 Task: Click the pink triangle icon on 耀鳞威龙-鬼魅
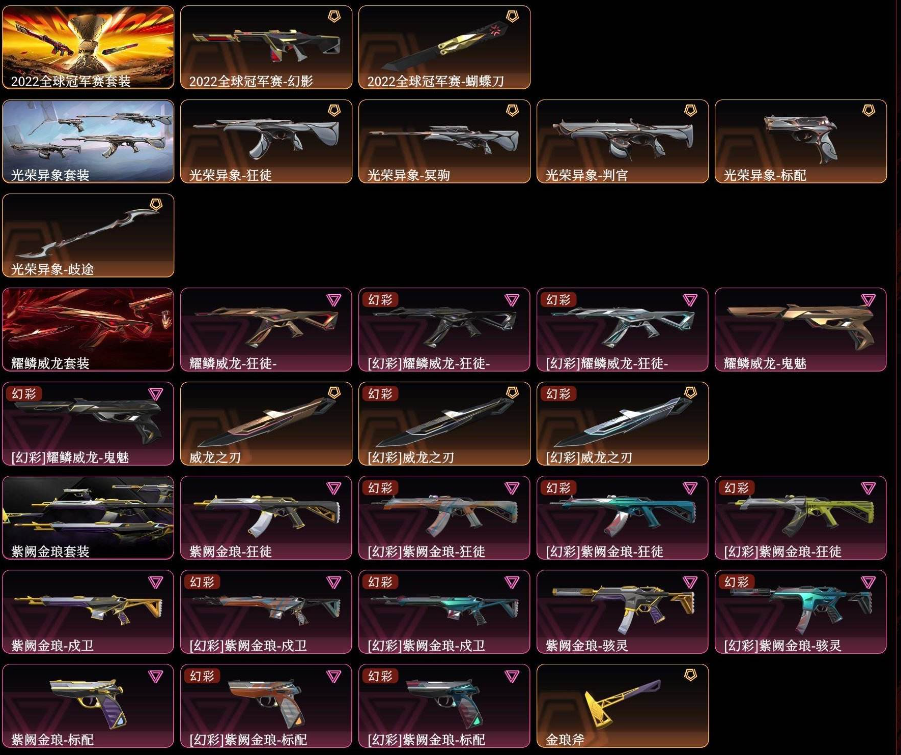[868, 299]
